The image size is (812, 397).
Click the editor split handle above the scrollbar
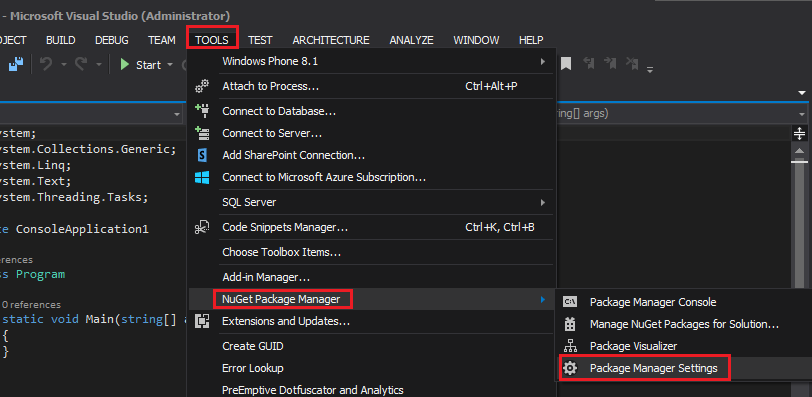pos(800,133)
